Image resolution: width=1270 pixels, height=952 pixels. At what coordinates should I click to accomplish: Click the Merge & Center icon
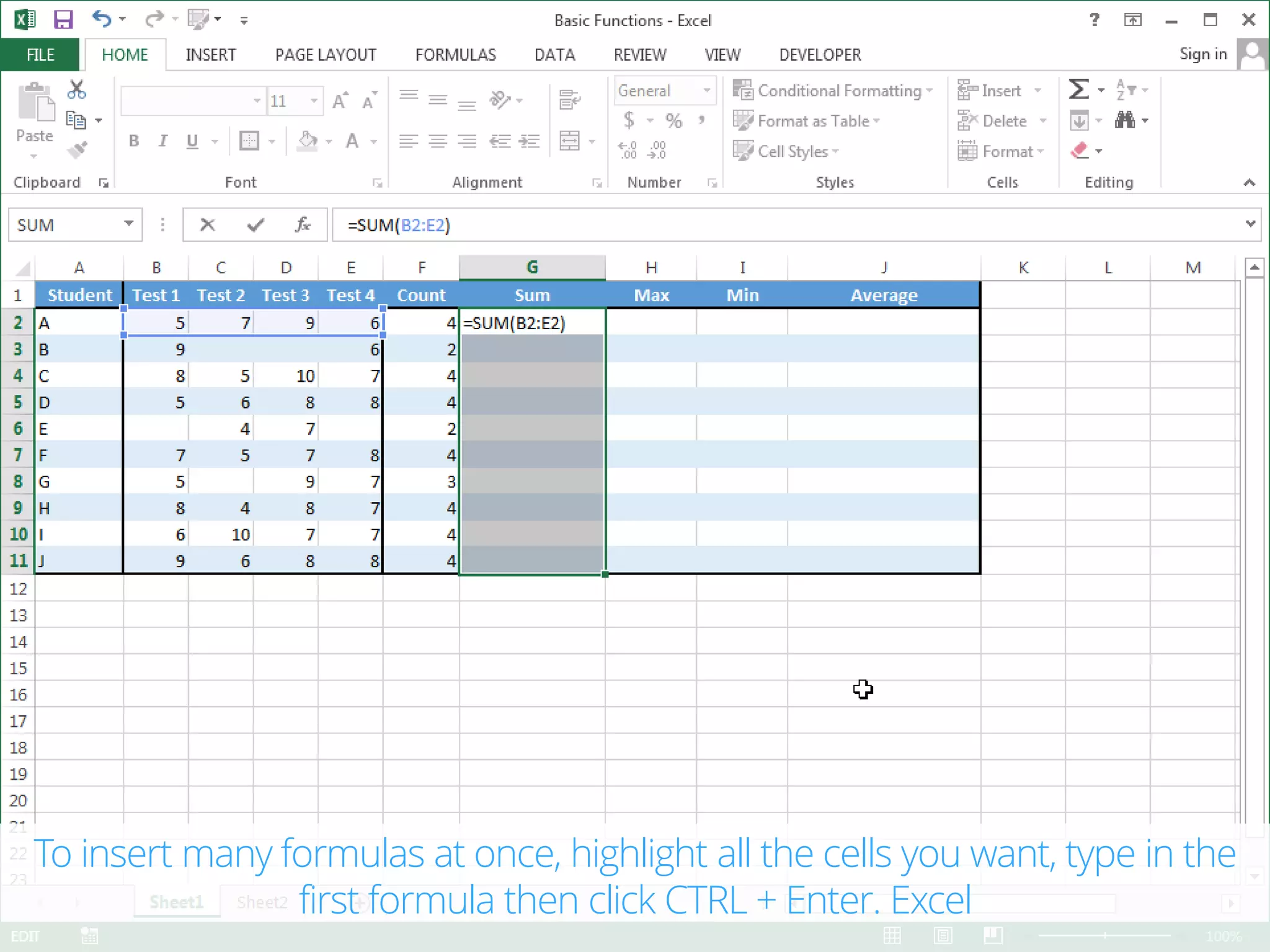(569, 141)
